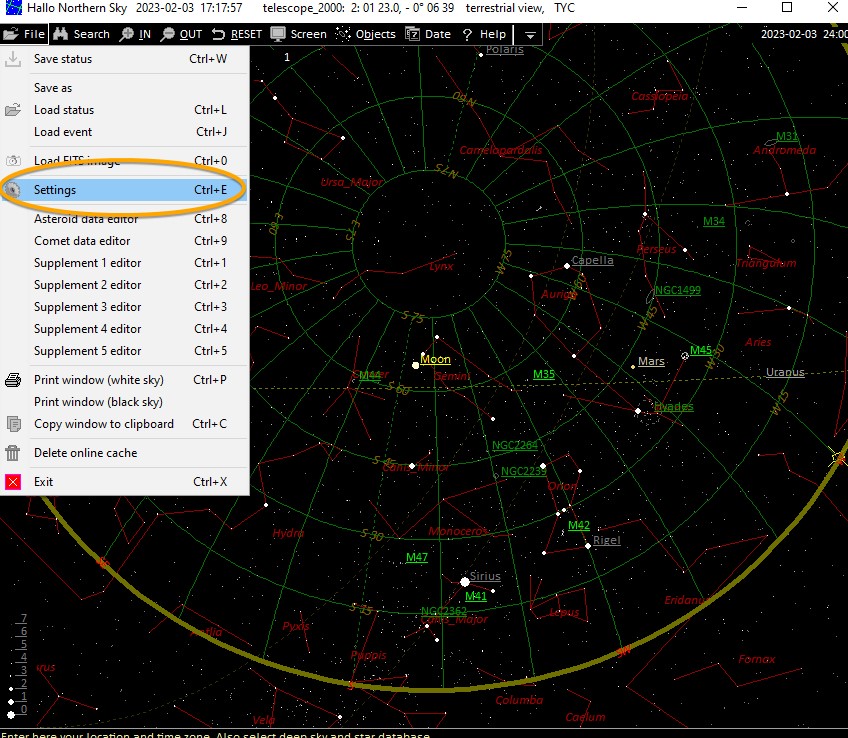The width and height of the screenshot is (848, 738).
Task: Open the Comet data editor
Action: point(124,241)
